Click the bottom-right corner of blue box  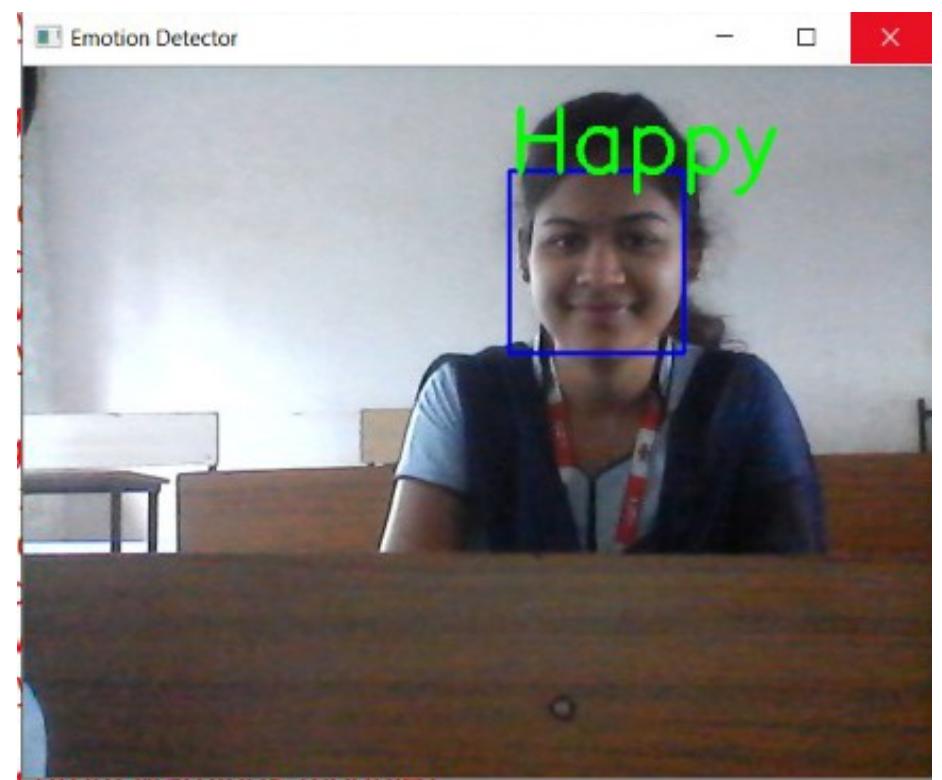[684, 353]
